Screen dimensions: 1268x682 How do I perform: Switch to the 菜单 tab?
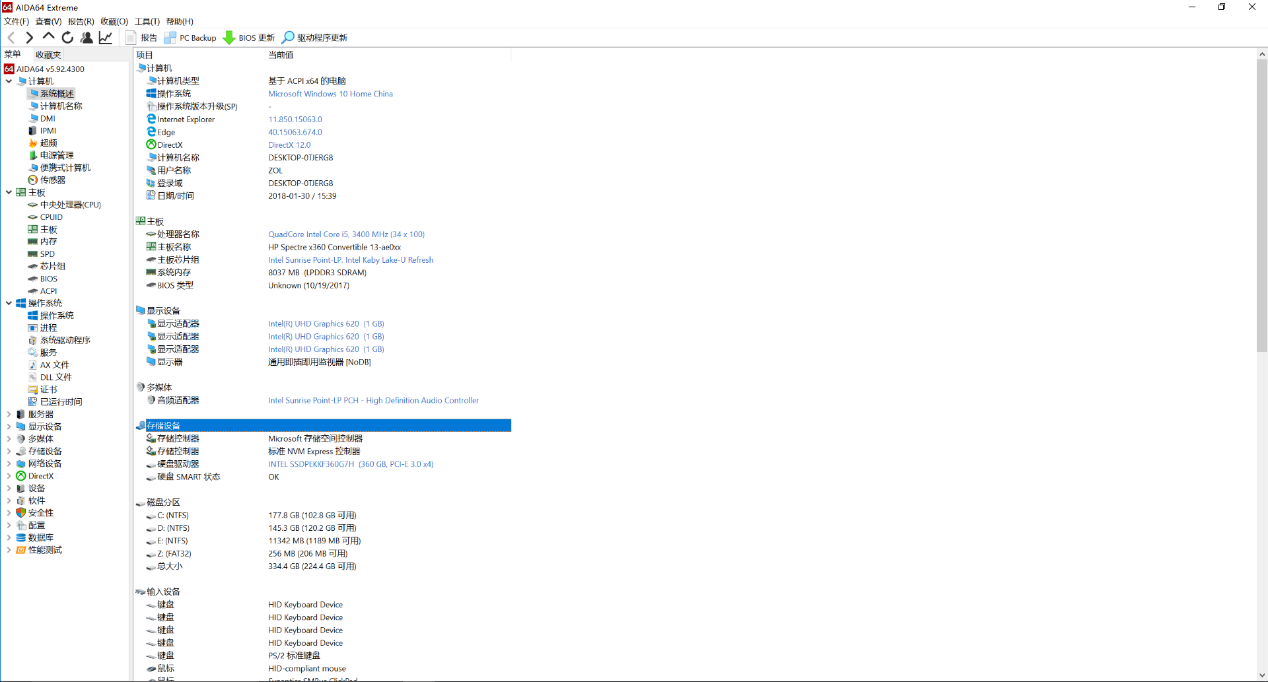tap(13, 54)
